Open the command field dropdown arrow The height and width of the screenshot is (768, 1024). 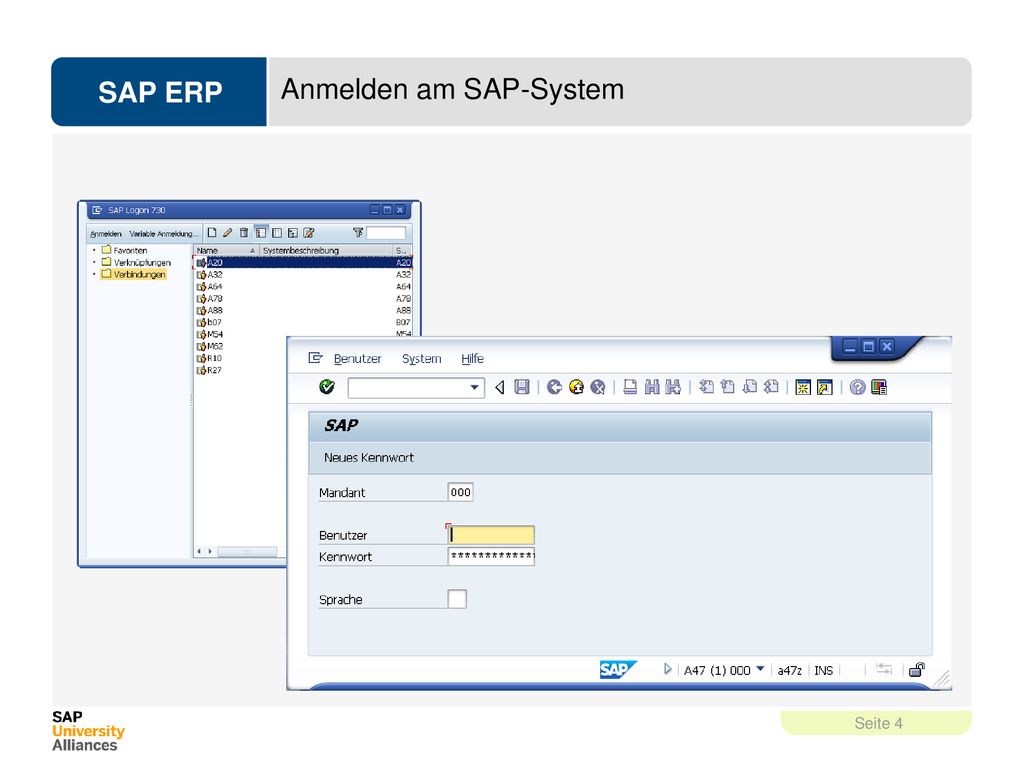[475, 388]
